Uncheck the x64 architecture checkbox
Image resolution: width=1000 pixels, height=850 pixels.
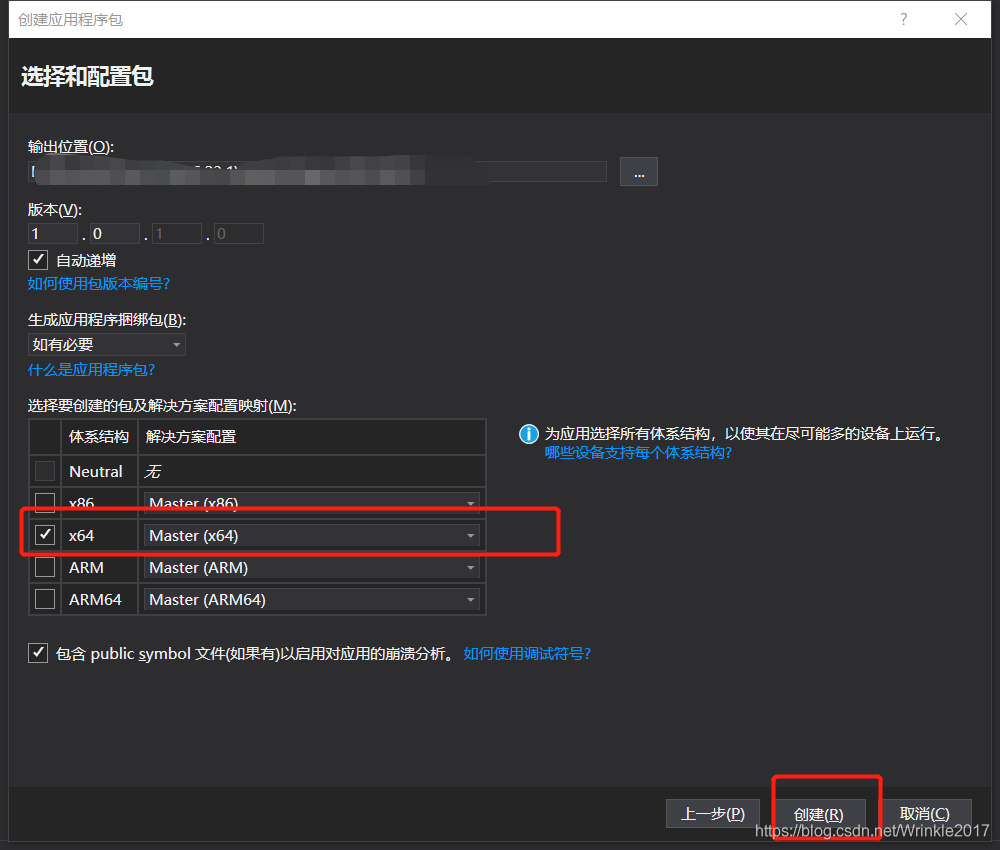click(x=45, y=534)
